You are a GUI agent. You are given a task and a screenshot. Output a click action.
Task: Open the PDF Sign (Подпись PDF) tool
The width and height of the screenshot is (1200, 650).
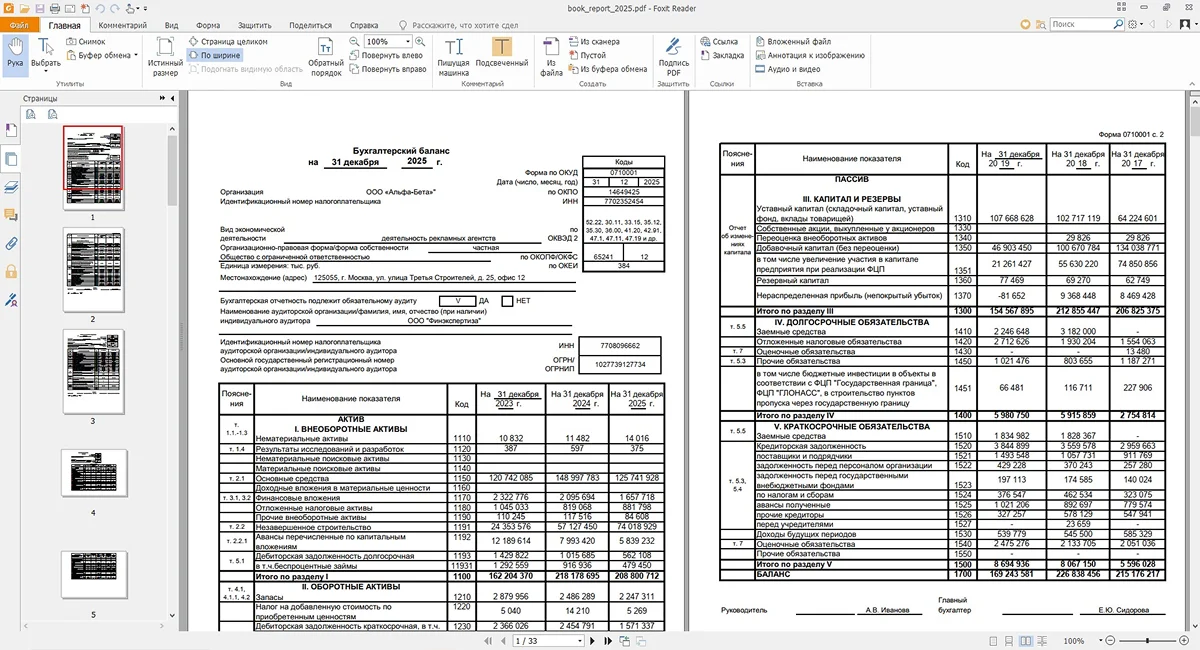674,55
